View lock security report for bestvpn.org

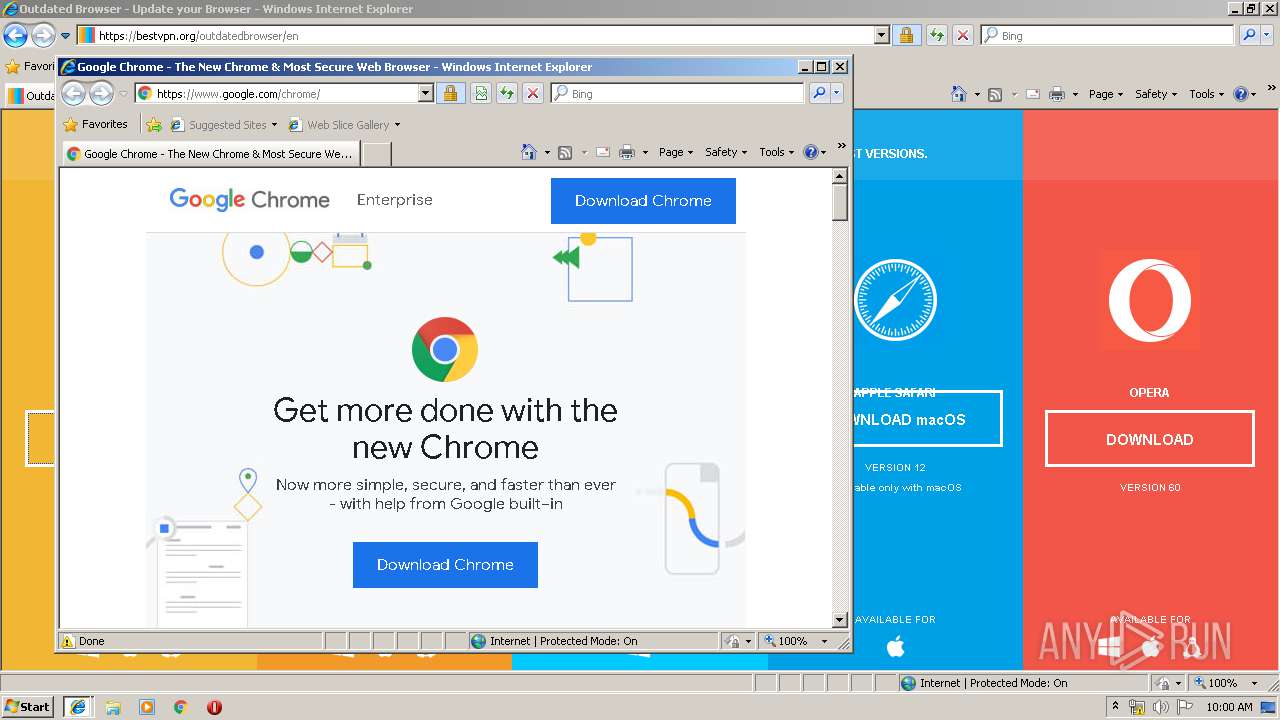pyautogui.click(x=906, y=36)
